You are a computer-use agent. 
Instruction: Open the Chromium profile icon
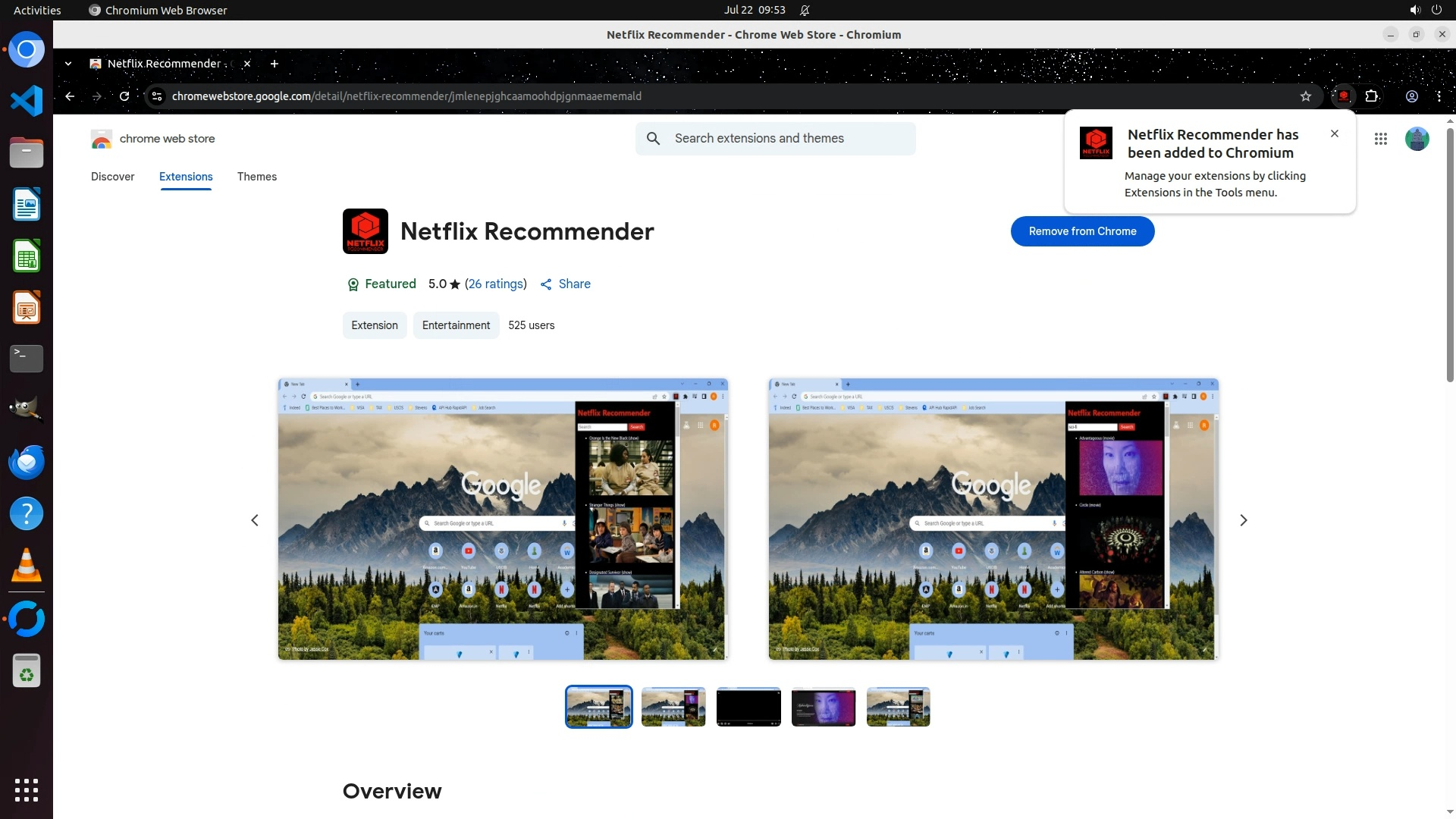[x=1411, y=96]
